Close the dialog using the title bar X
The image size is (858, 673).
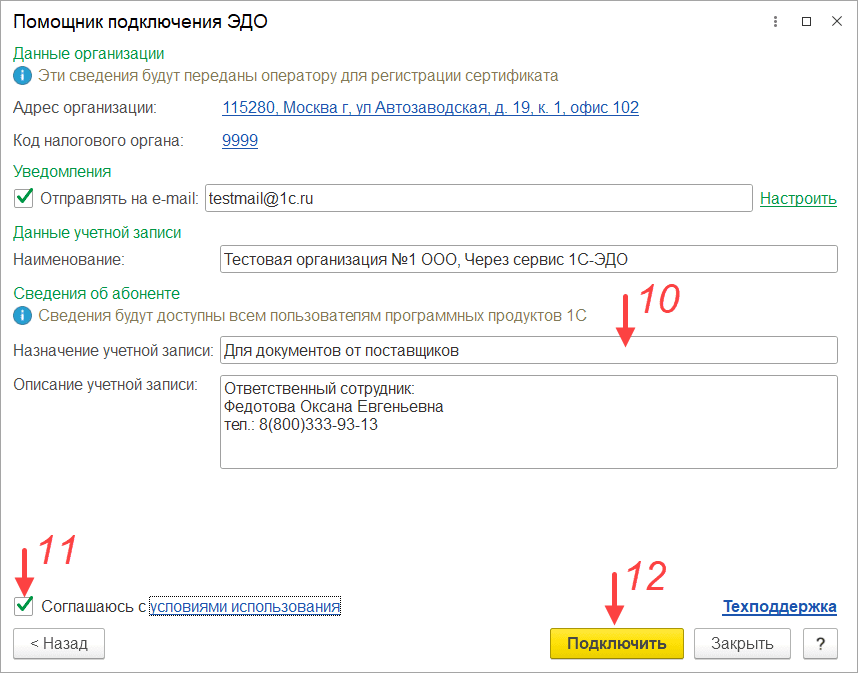coord(836,21)
